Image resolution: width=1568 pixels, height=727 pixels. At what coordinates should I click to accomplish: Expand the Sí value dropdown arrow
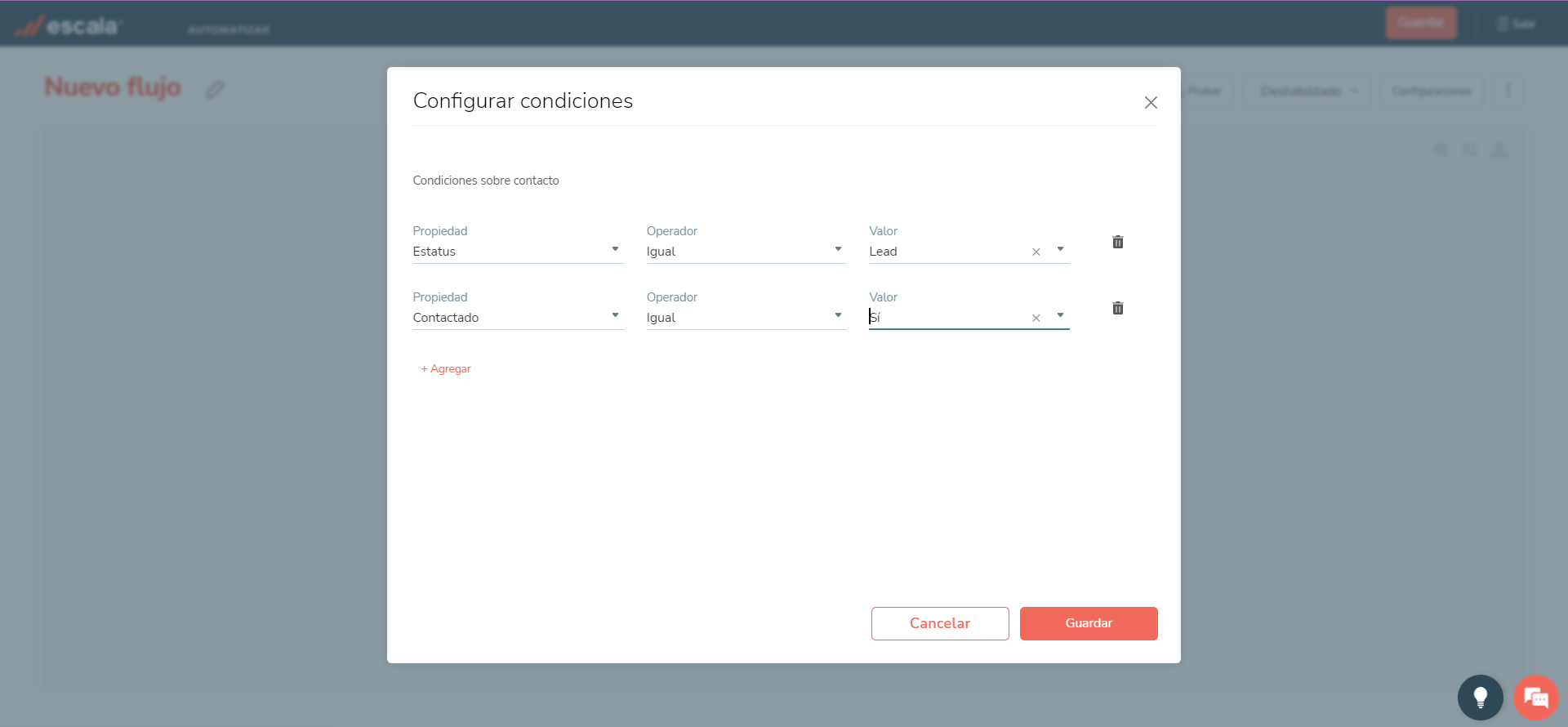pos(1060,315)
